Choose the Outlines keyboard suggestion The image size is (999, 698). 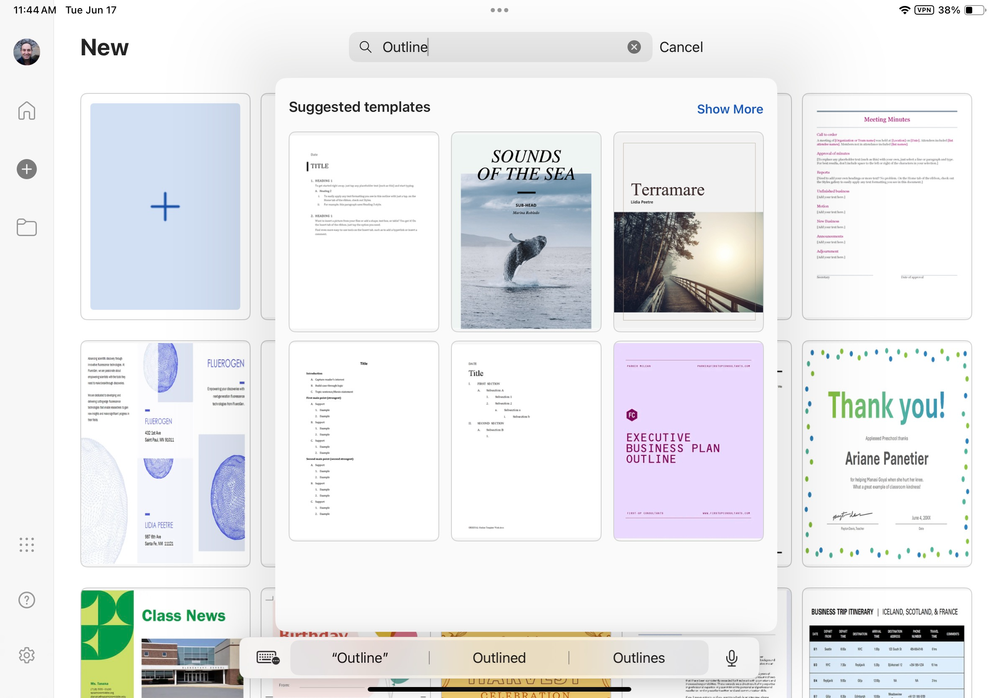[638, 658]
